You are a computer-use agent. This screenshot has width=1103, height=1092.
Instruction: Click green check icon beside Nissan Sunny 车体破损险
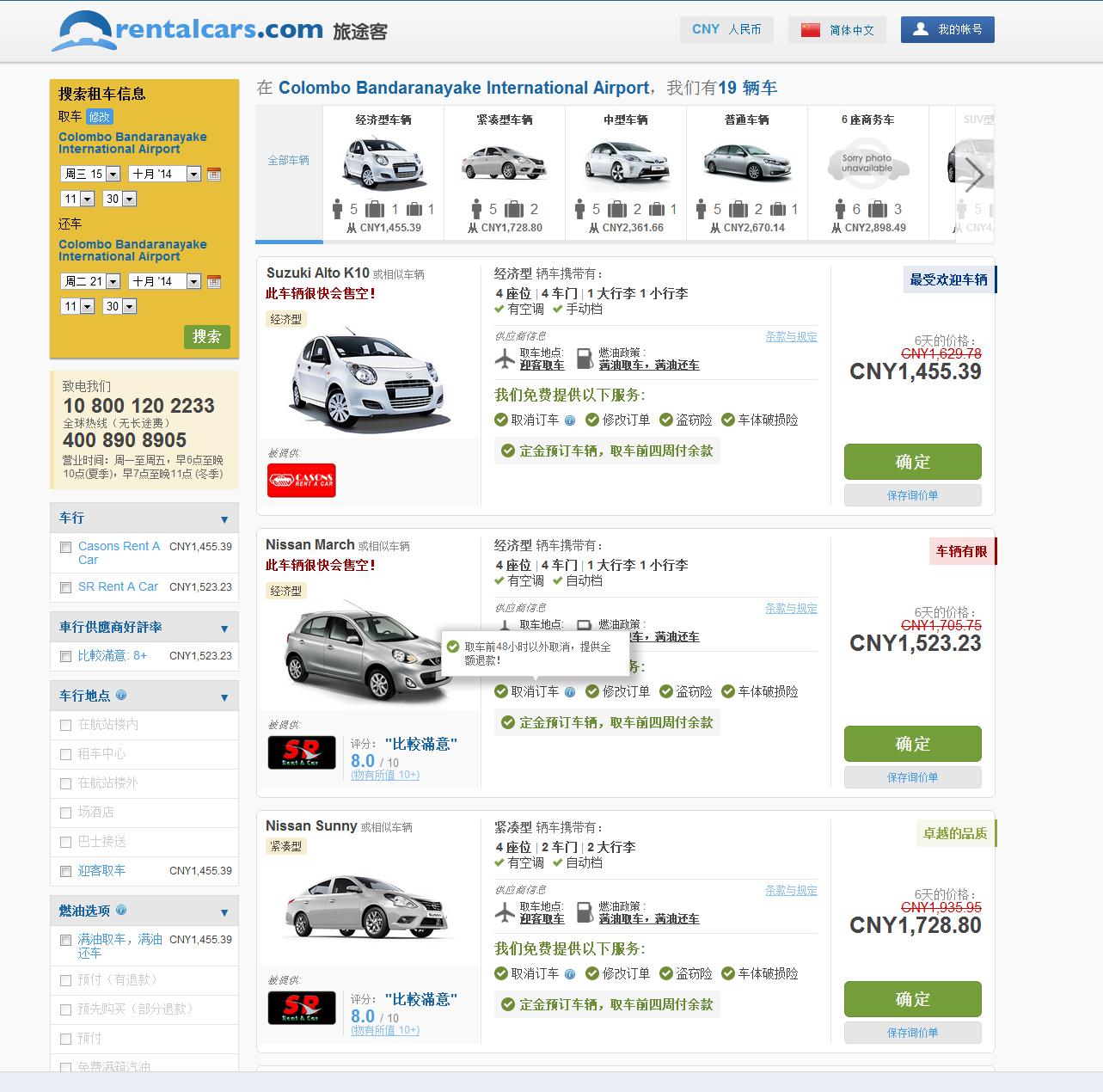coord(728,973)
